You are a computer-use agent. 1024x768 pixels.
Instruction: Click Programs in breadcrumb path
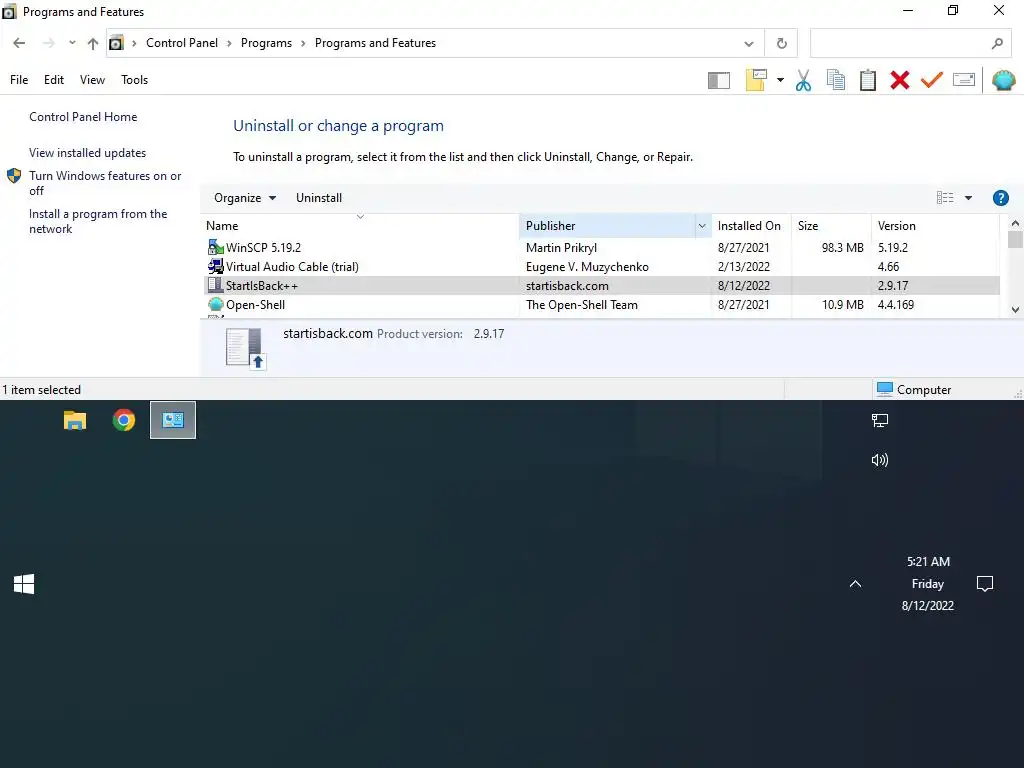click(x=266, y=43)
